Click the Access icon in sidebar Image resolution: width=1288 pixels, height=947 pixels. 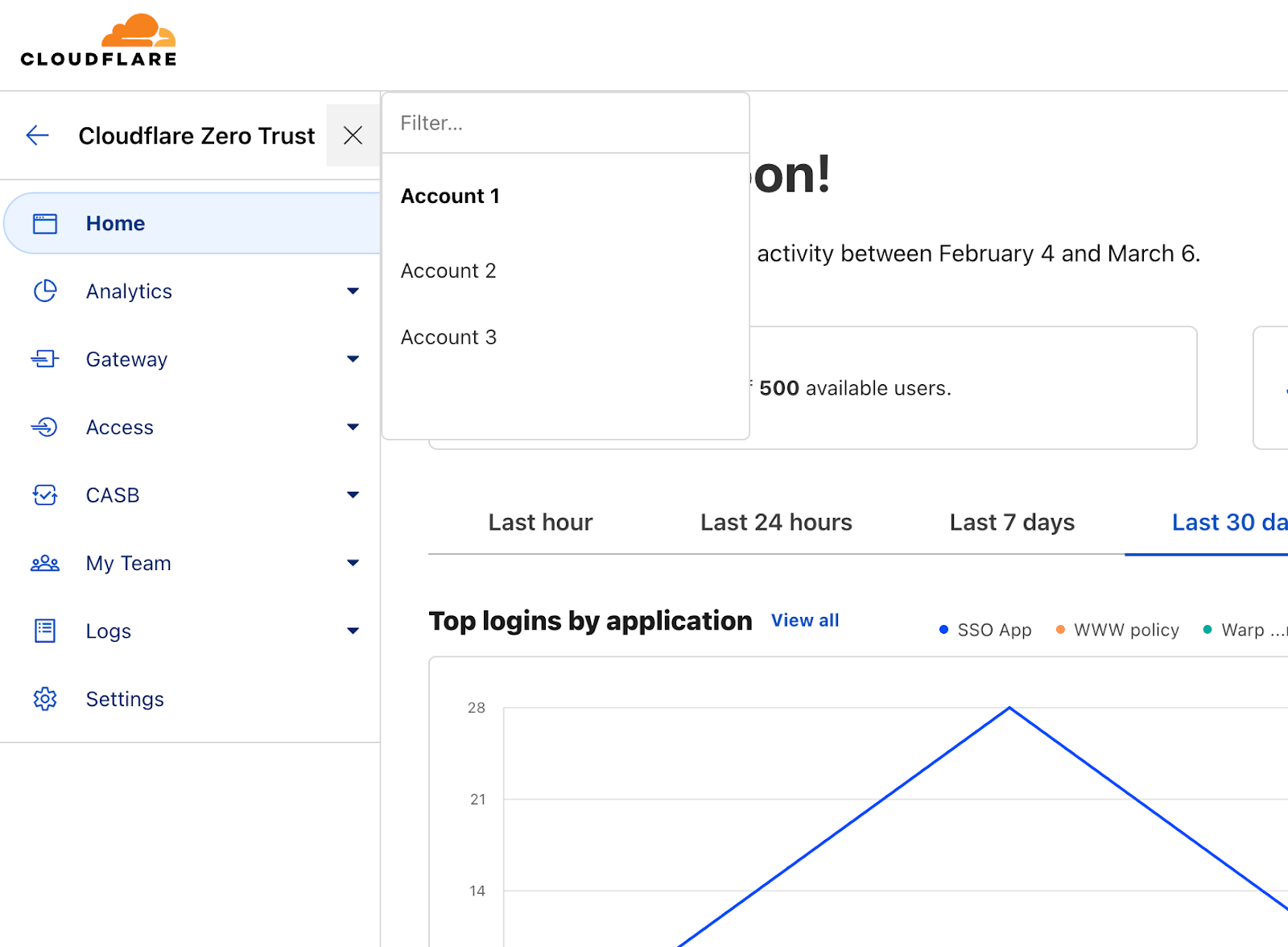(x=45, y=427)
